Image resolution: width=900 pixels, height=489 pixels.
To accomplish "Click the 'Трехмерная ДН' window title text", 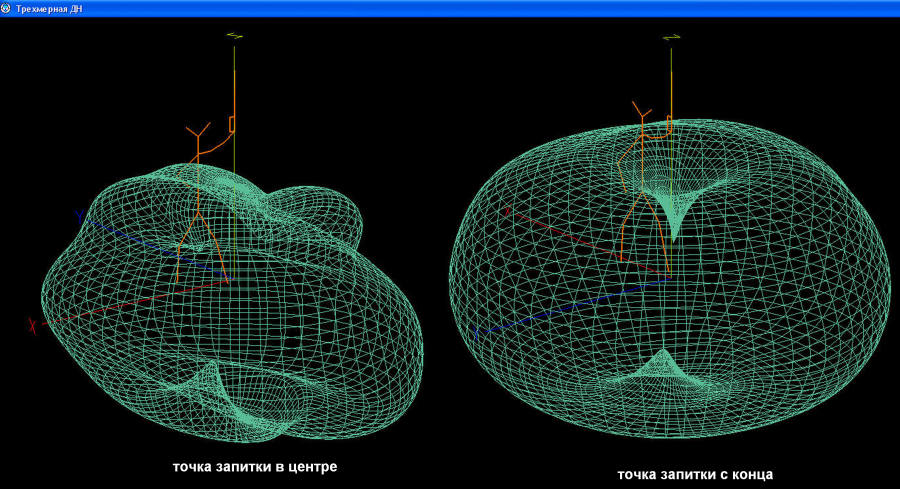I will point(49,8).
